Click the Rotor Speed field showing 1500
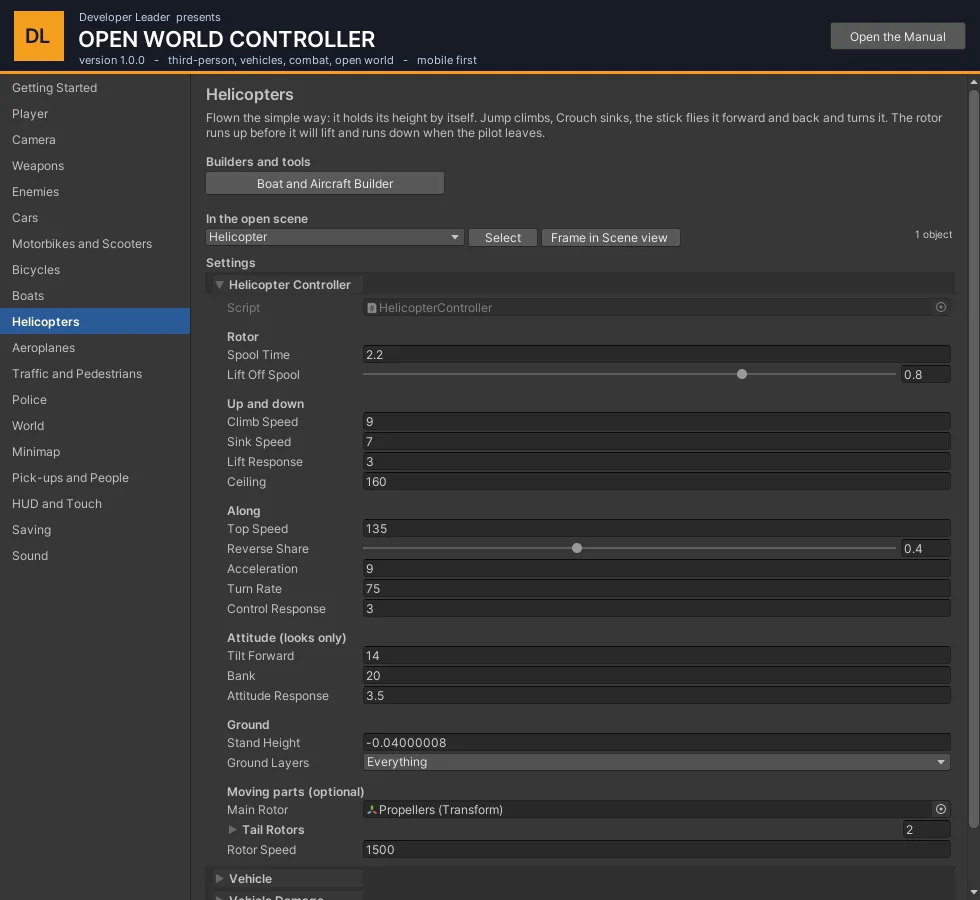Viewport: 980px width, 900px height. click(x=656, y=849)
